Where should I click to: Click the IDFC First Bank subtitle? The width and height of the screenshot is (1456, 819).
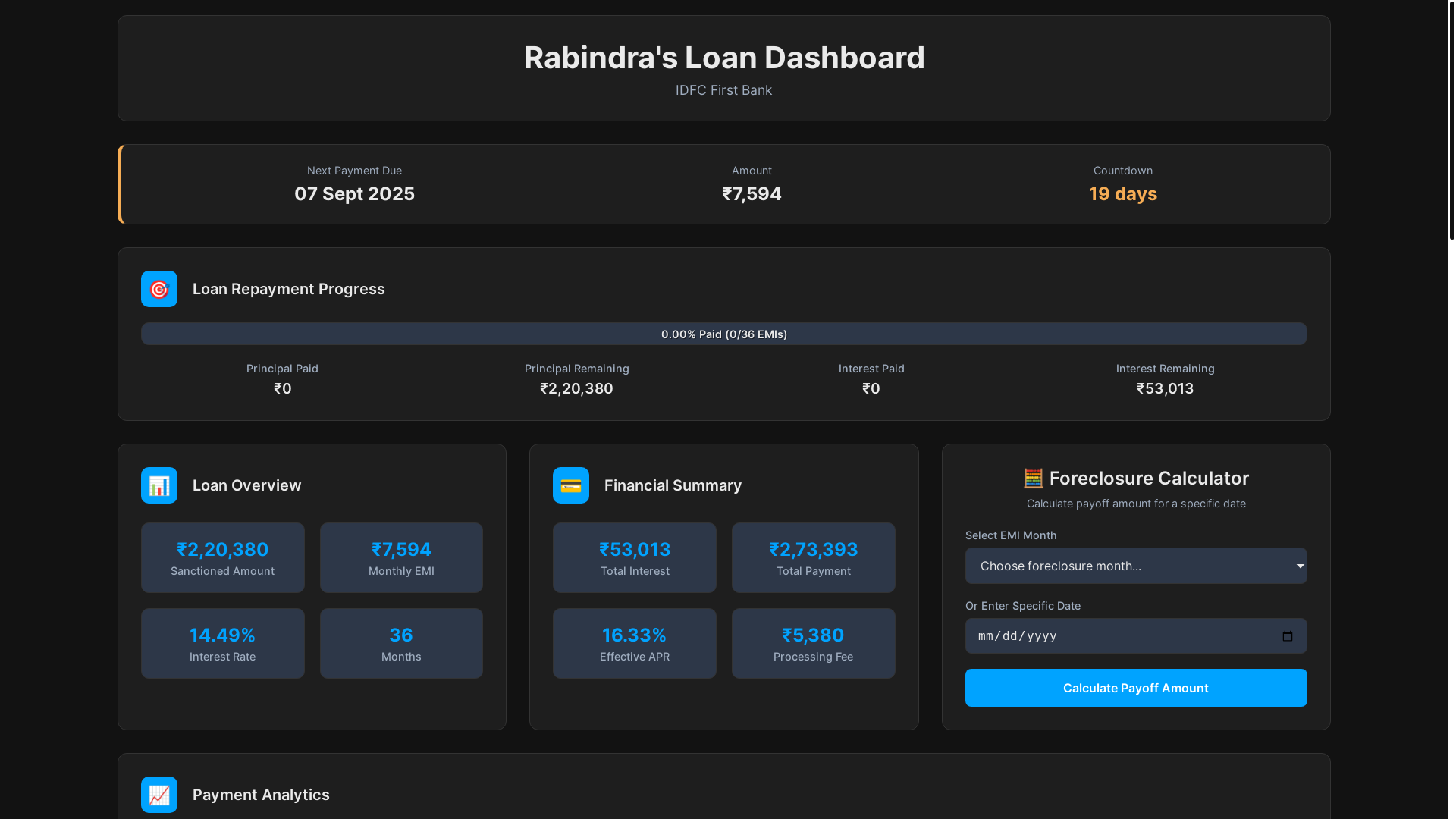tap(724, 90)
